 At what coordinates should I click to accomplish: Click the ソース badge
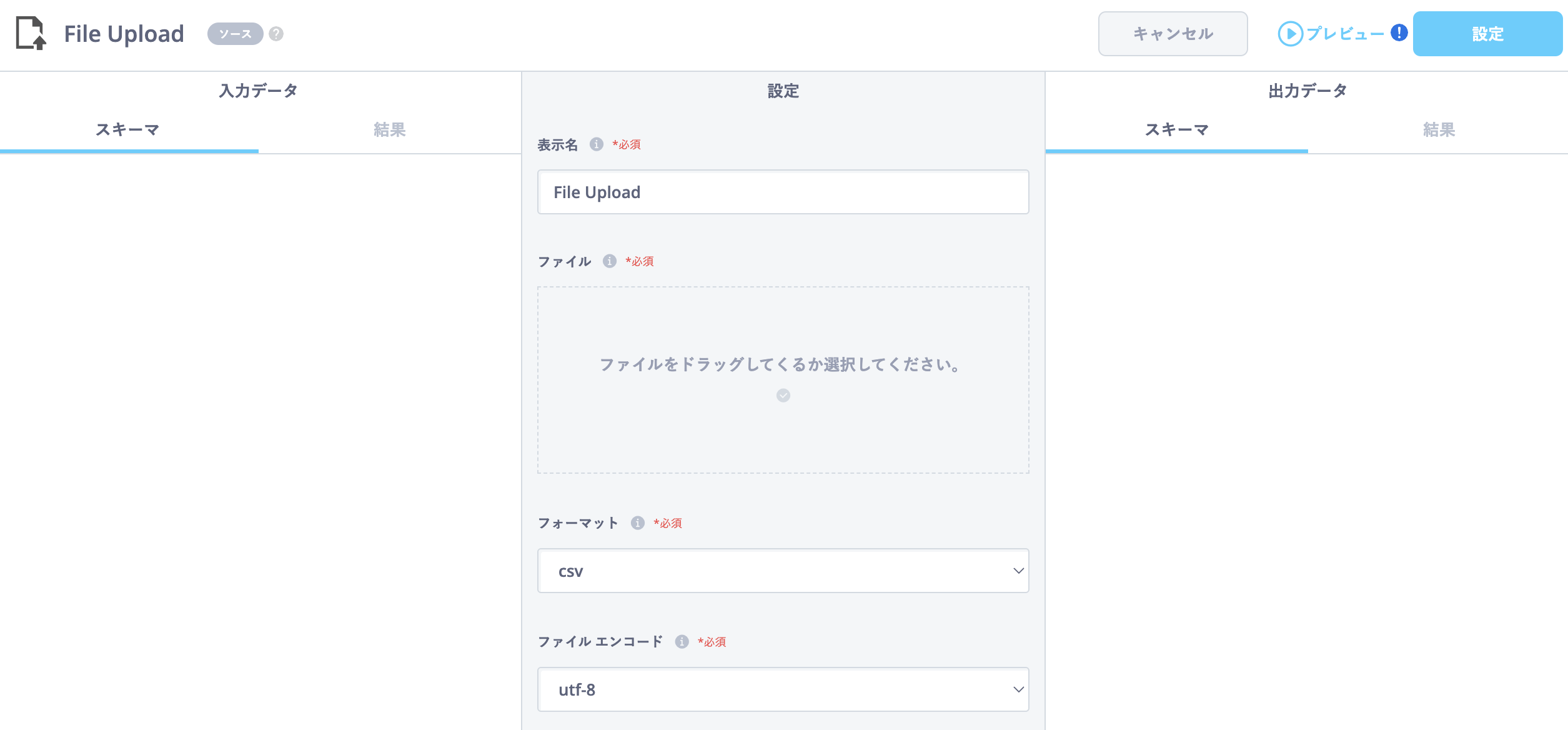coord(235,34)
